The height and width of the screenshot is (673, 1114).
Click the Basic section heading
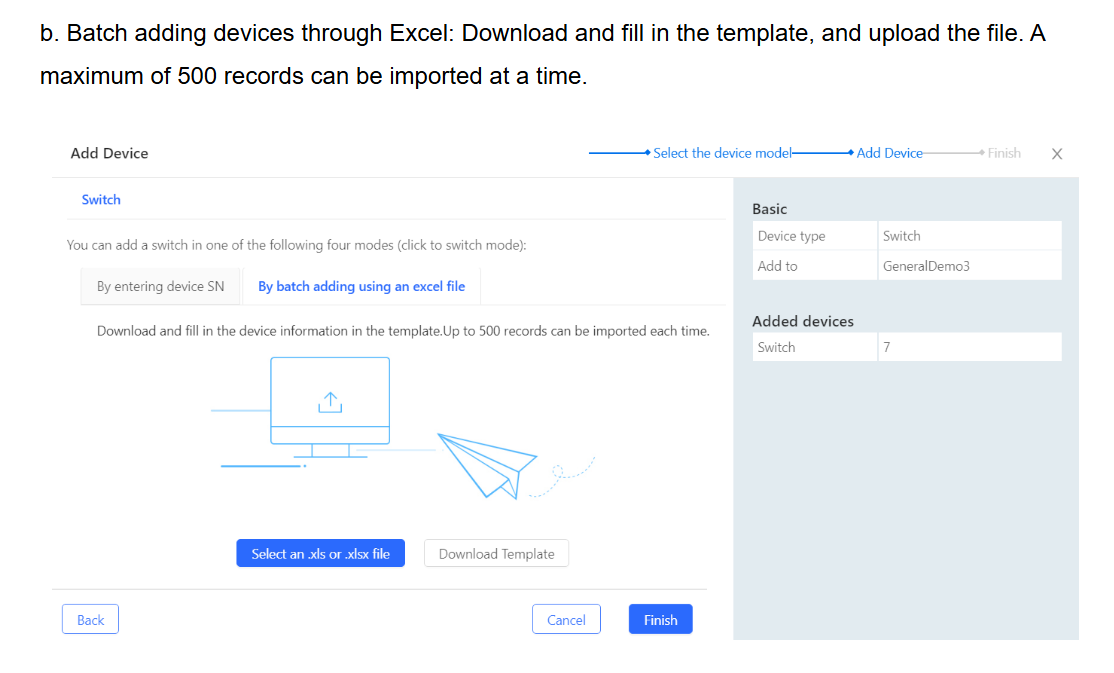(769, 209)
